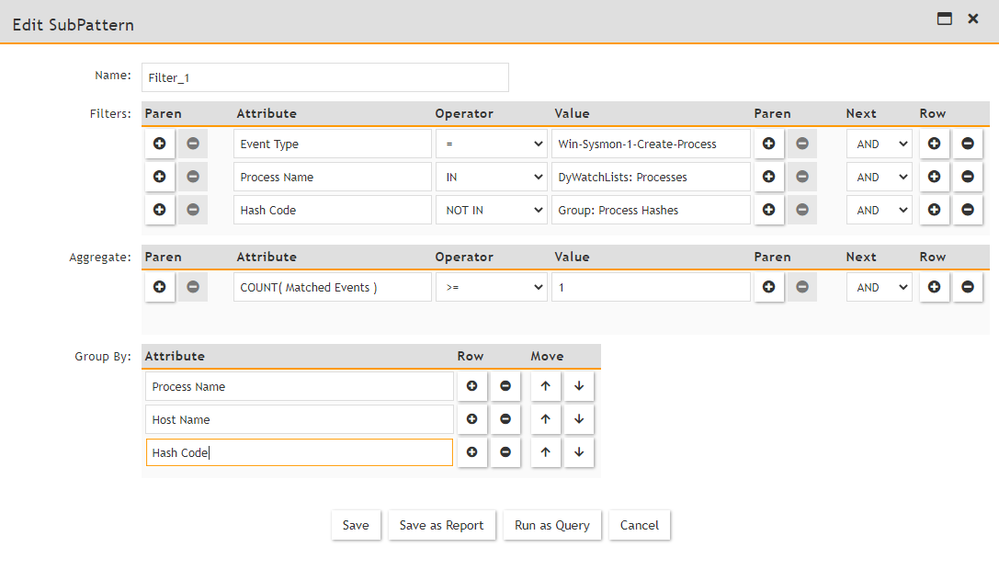
Task: Move Process Name group-by down
Action: click(x=579, y=387)
